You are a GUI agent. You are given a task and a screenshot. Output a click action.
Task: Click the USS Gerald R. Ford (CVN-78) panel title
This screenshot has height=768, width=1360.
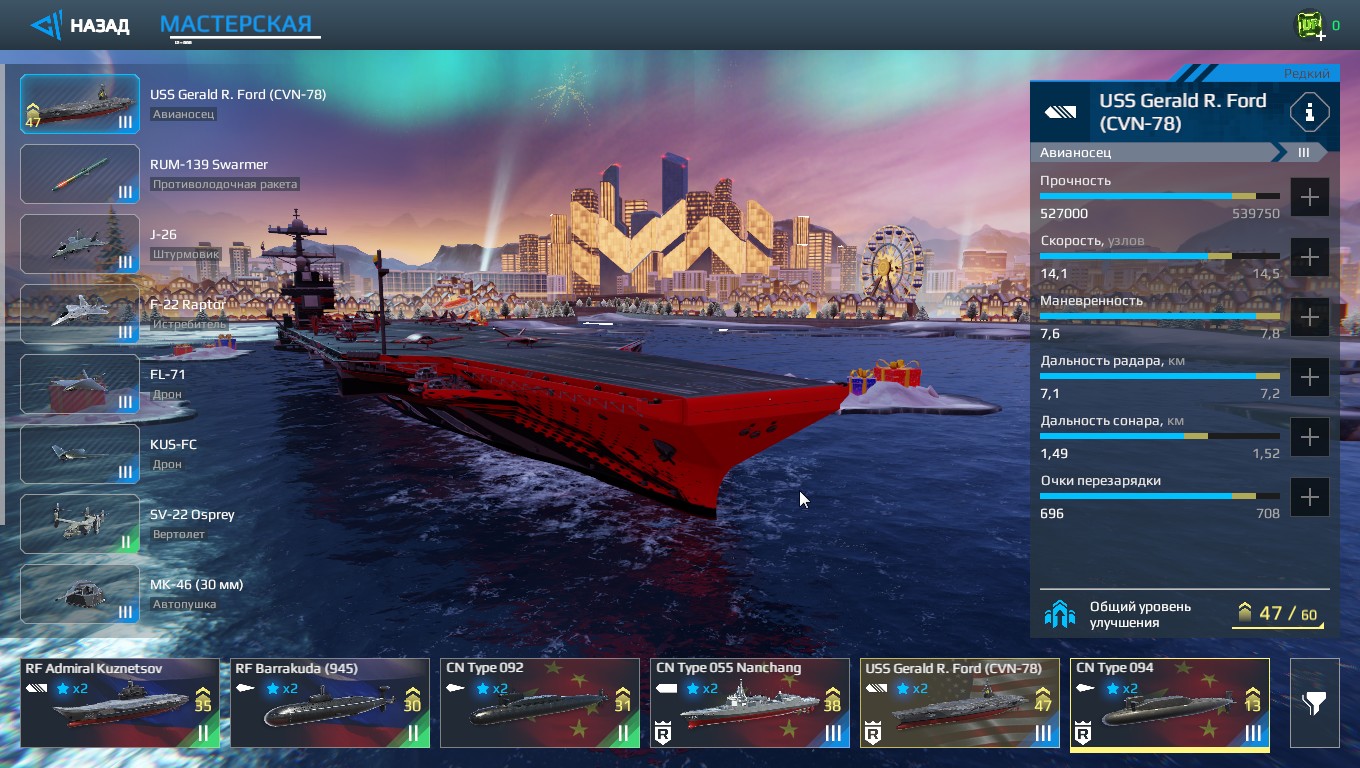tap(1183, 112)
